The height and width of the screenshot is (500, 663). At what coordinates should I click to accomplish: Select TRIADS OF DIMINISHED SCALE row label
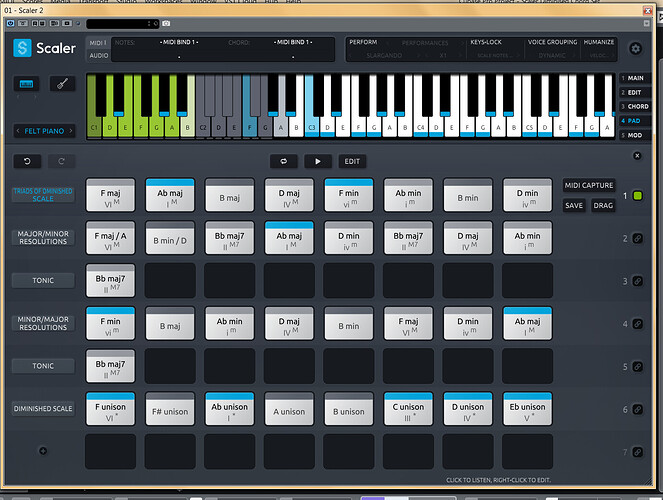pos(43,195)
